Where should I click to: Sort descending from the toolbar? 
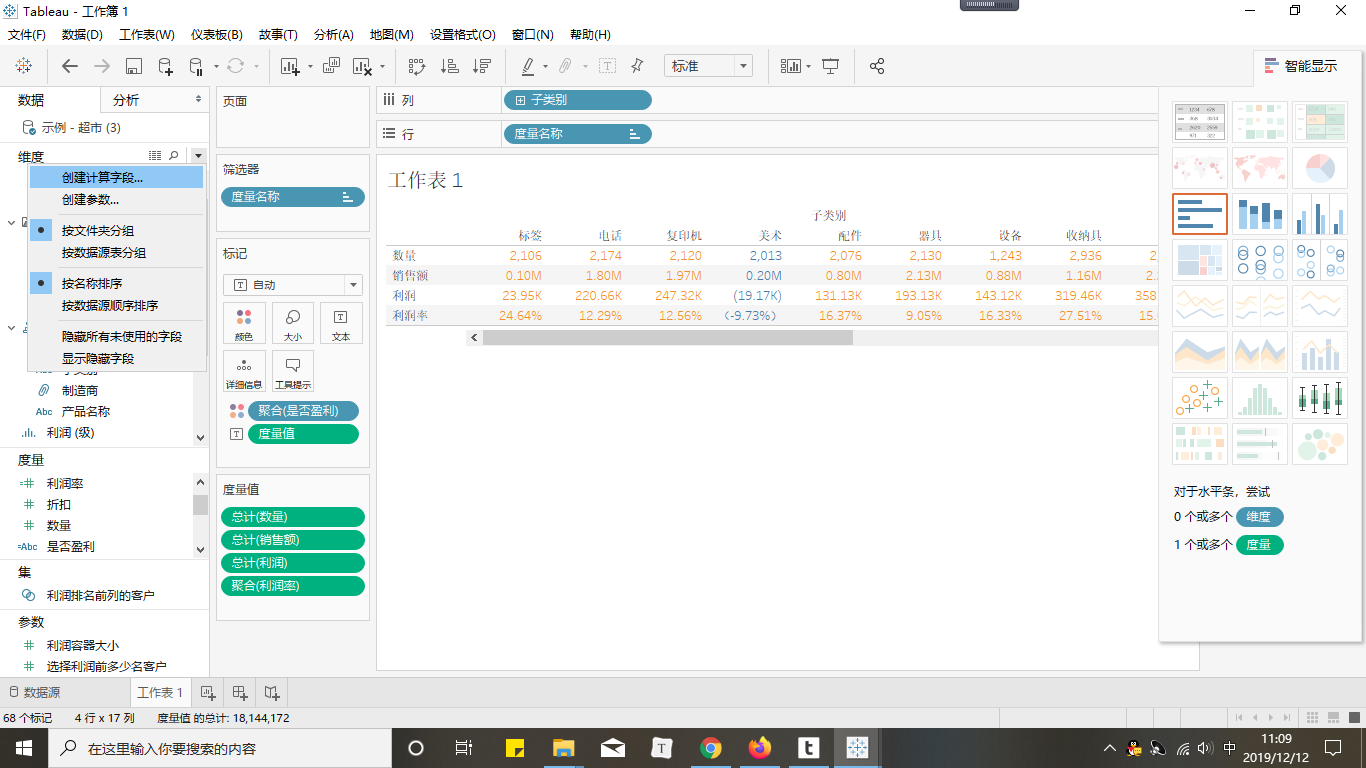482,66
